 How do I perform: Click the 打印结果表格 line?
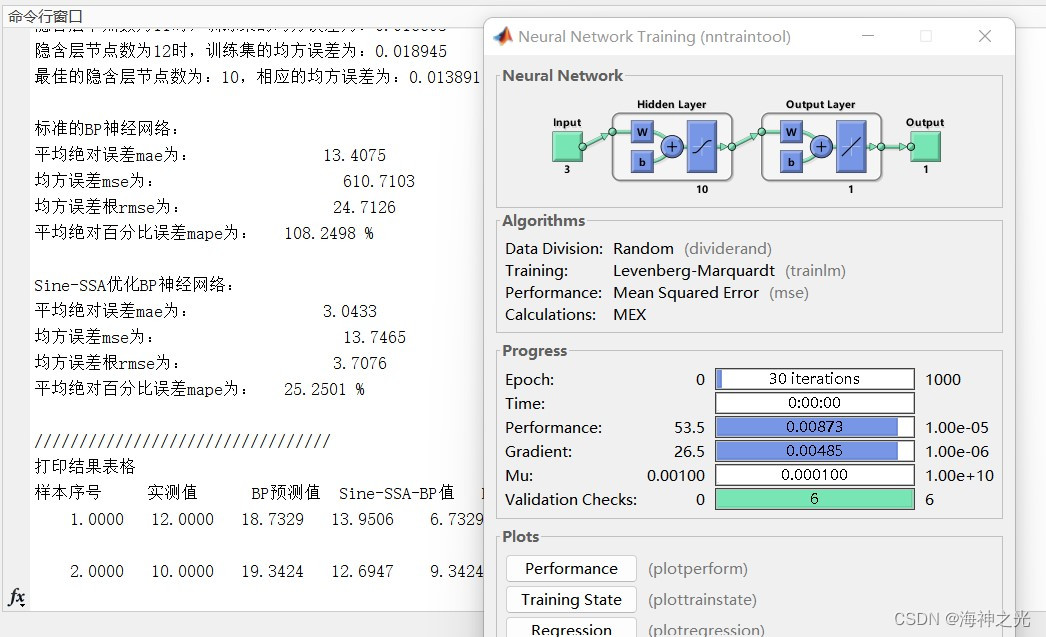click(x=85, y=466)
